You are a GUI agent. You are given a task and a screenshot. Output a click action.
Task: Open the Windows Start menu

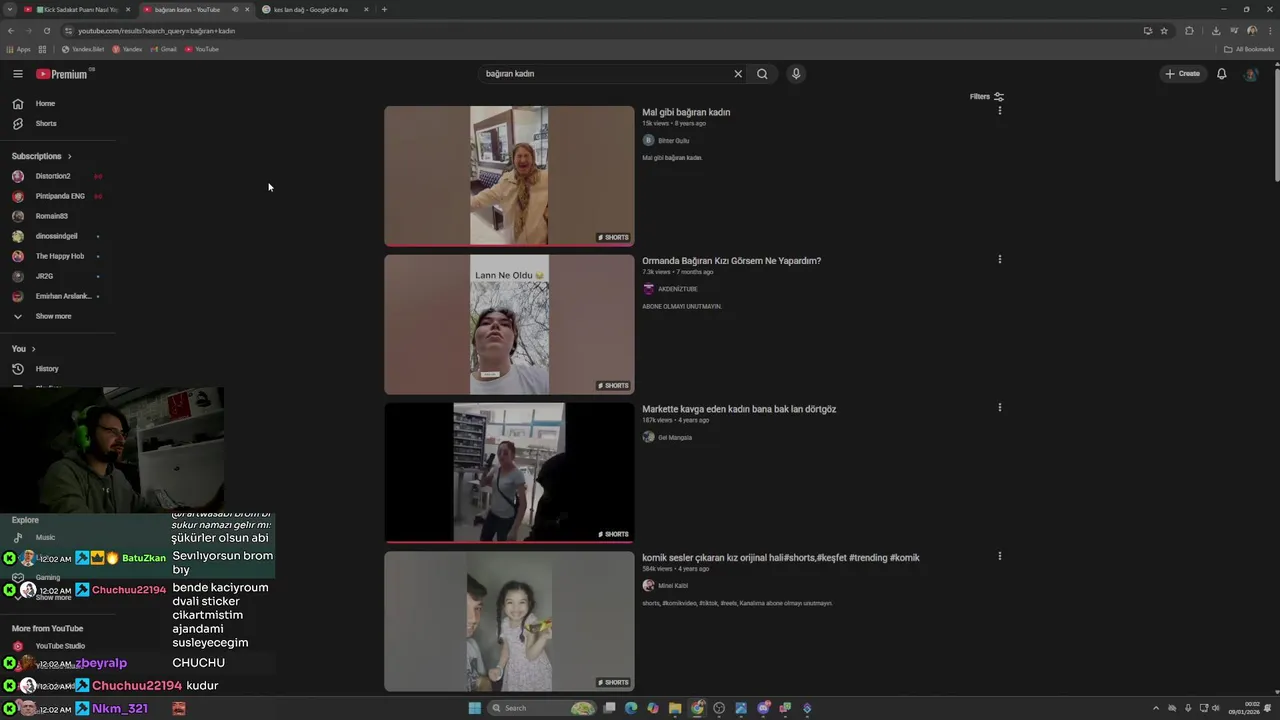pos(474,708)
